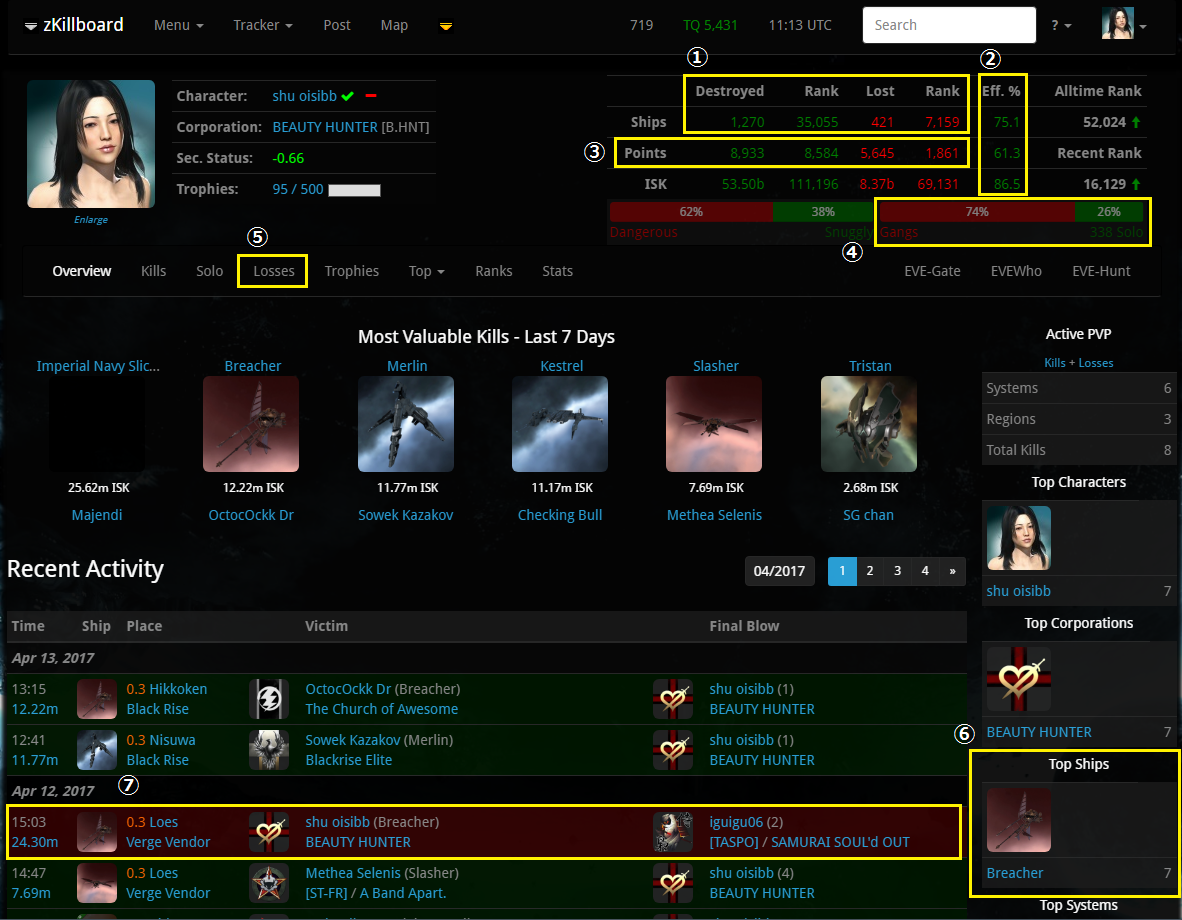Click the Search input field
Viewport: 1182px width, 920px height.
click(x=948, y=25)
